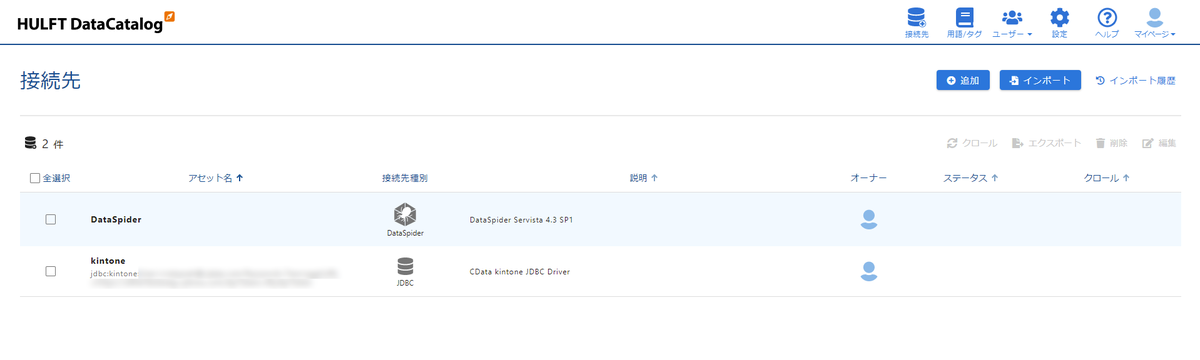1200x360 pixels.
Task: Click the インポート button
Action: coord(1040,80)
